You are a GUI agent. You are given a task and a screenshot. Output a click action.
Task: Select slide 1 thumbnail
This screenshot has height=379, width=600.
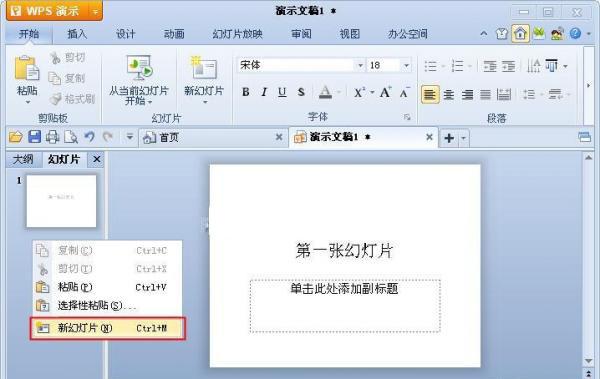pyautogui.click(x=61, y=201)
